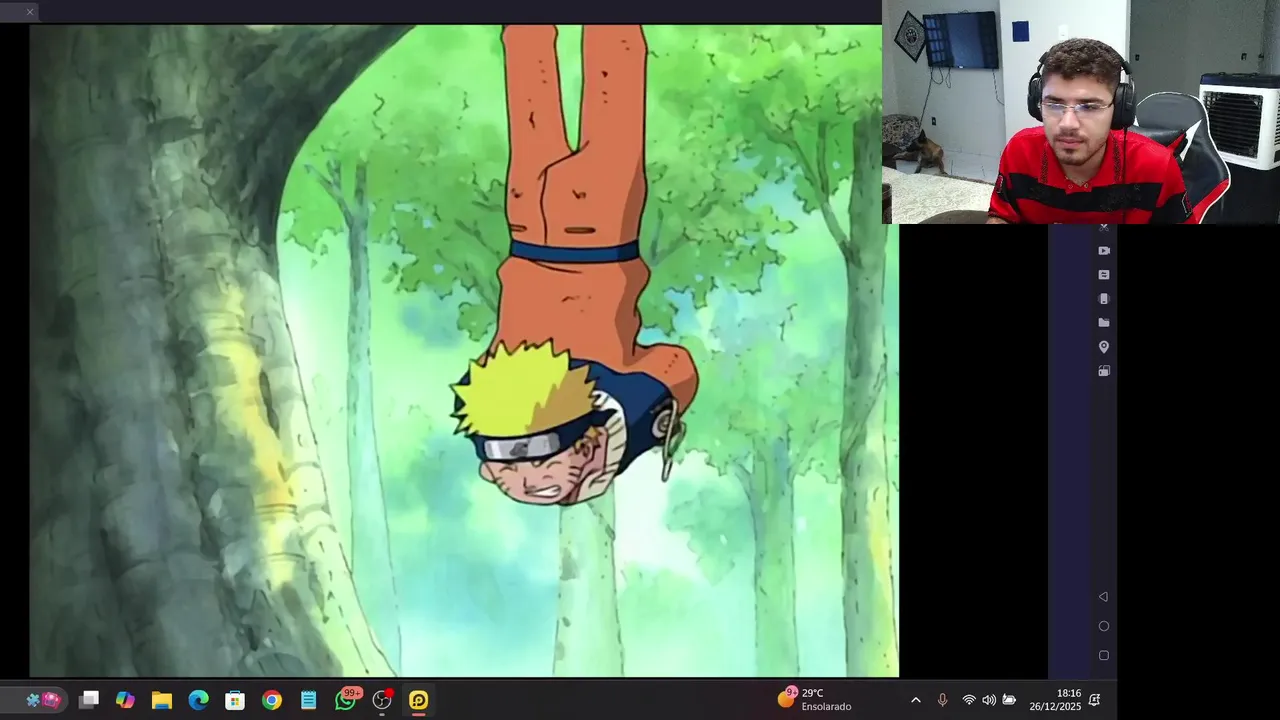Open the weather widget showing 29°C Ensolarado
The image size is (1280, 720).
(x=815, y=699)
